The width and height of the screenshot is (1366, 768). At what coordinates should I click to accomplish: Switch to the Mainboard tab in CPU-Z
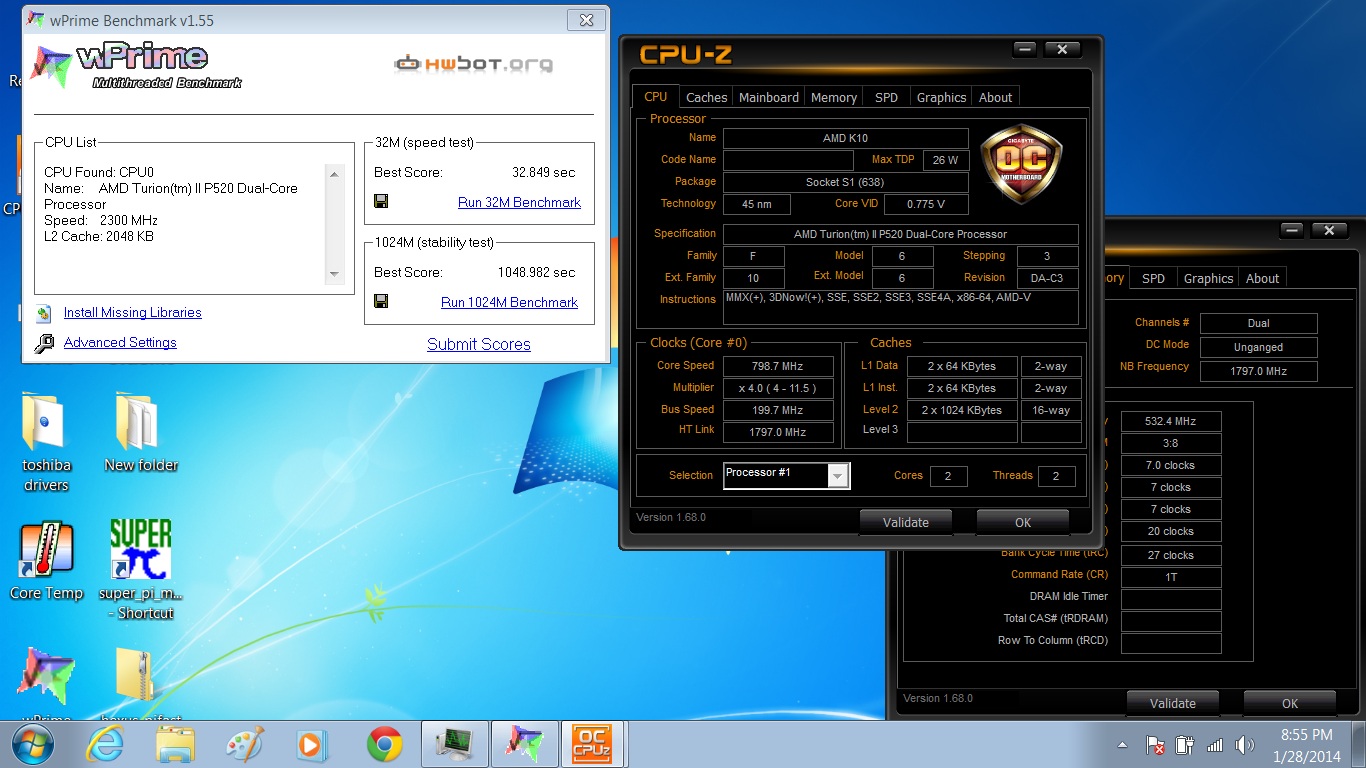[x=769, y=97]
